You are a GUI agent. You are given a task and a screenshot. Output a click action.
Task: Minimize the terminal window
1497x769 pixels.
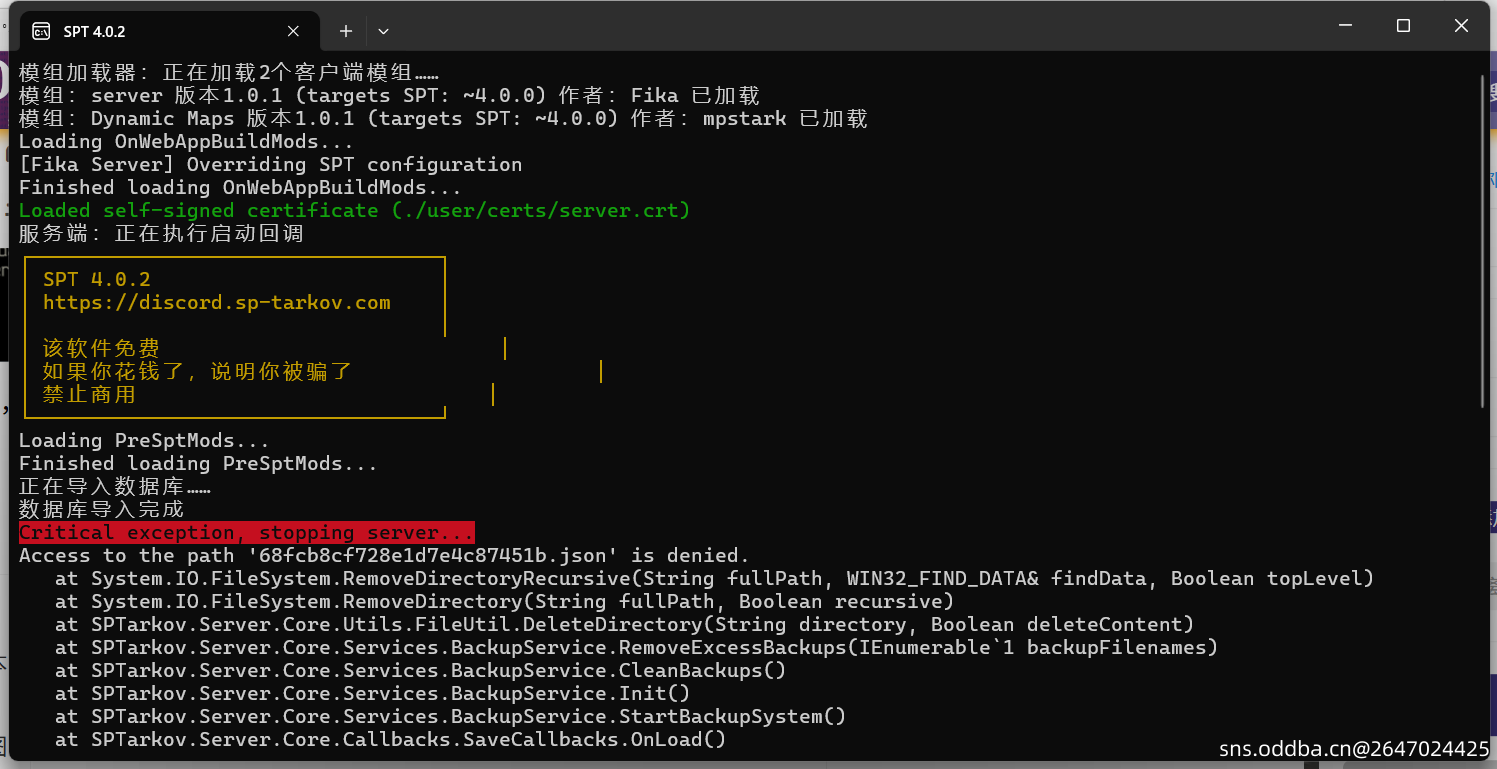1347,26
